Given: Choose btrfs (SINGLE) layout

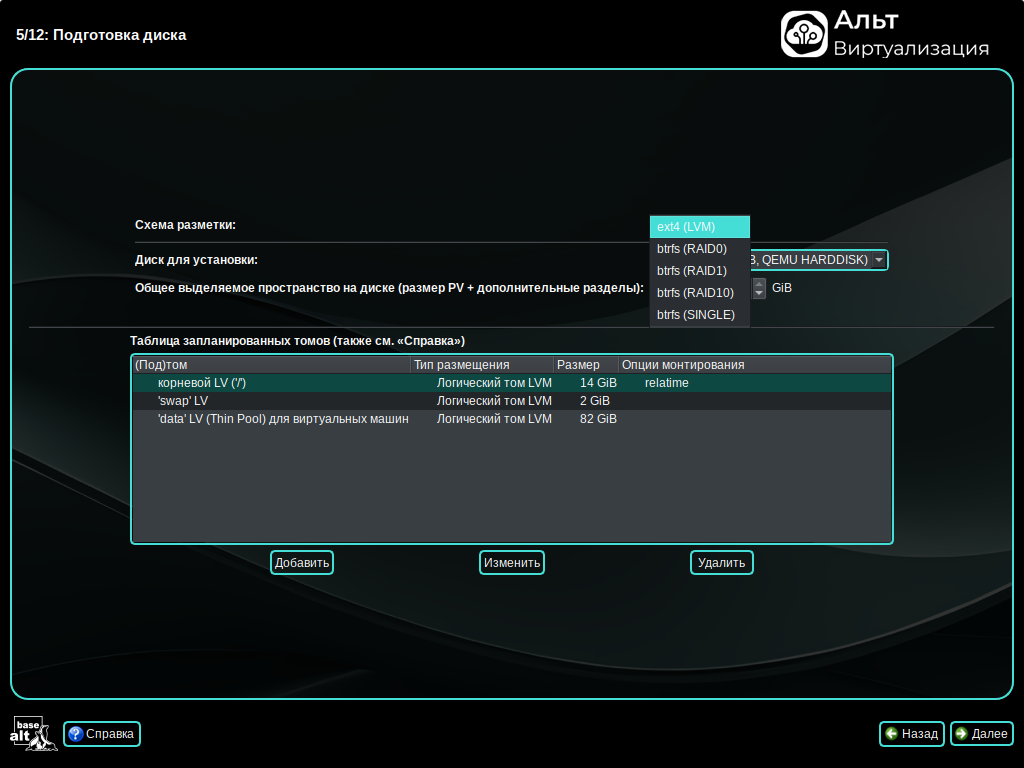Looking at the screenshot, I should pos(699,315).
